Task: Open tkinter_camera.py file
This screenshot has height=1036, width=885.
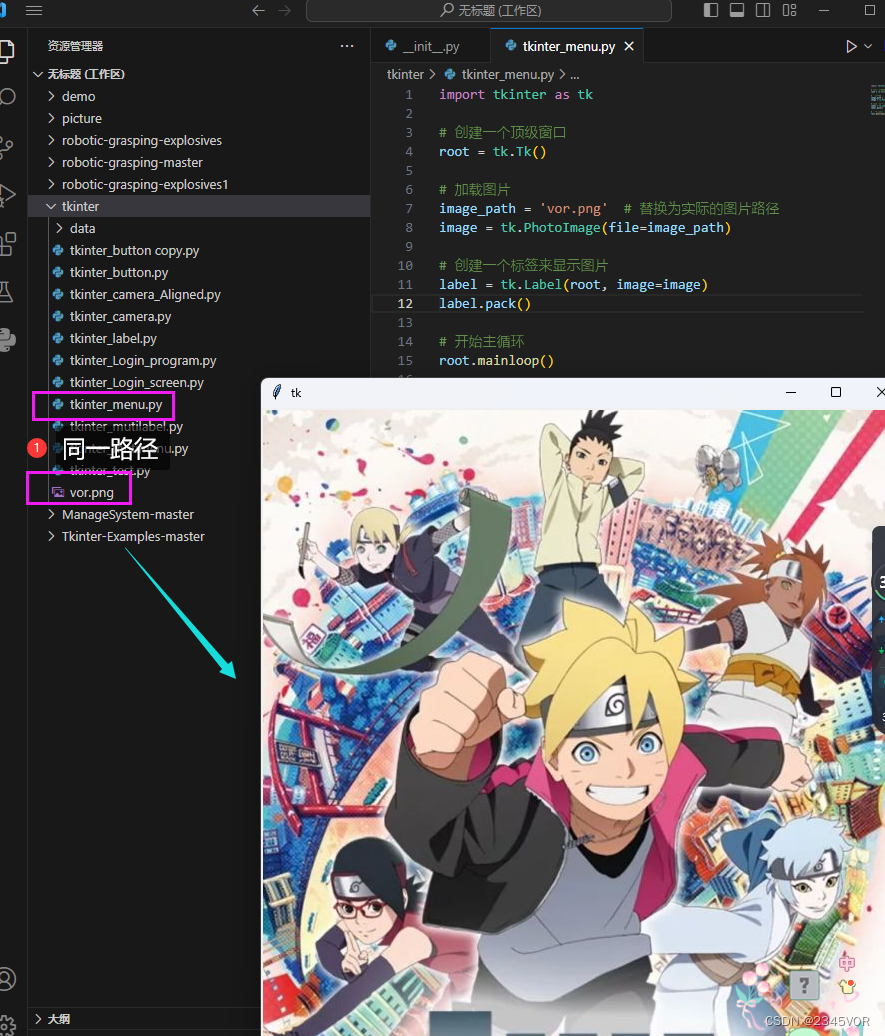Action: (x=120, y=316)
